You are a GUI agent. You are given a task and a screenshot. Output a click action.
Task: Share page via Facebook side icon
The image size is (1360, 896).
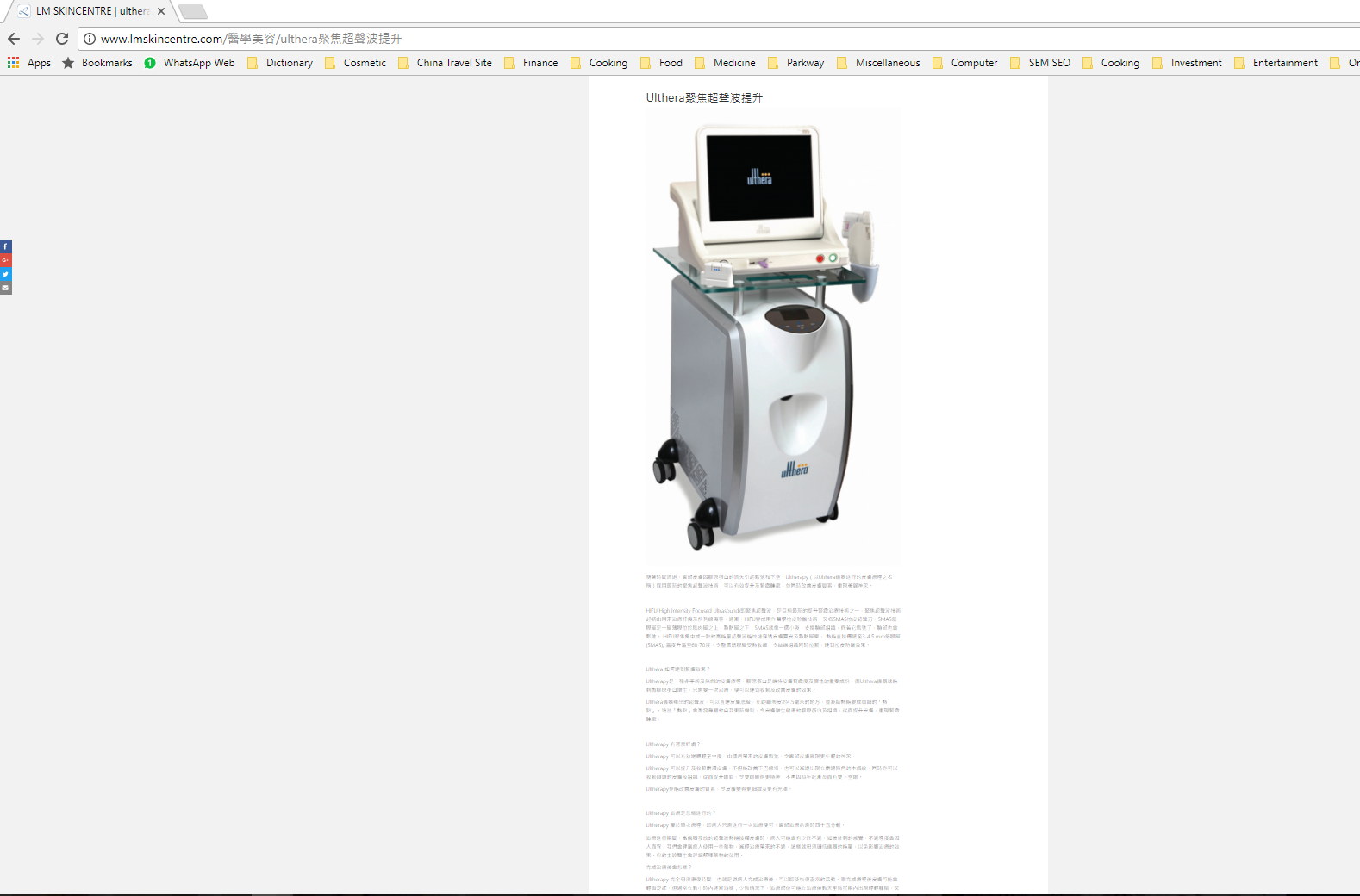coord(5,246)
